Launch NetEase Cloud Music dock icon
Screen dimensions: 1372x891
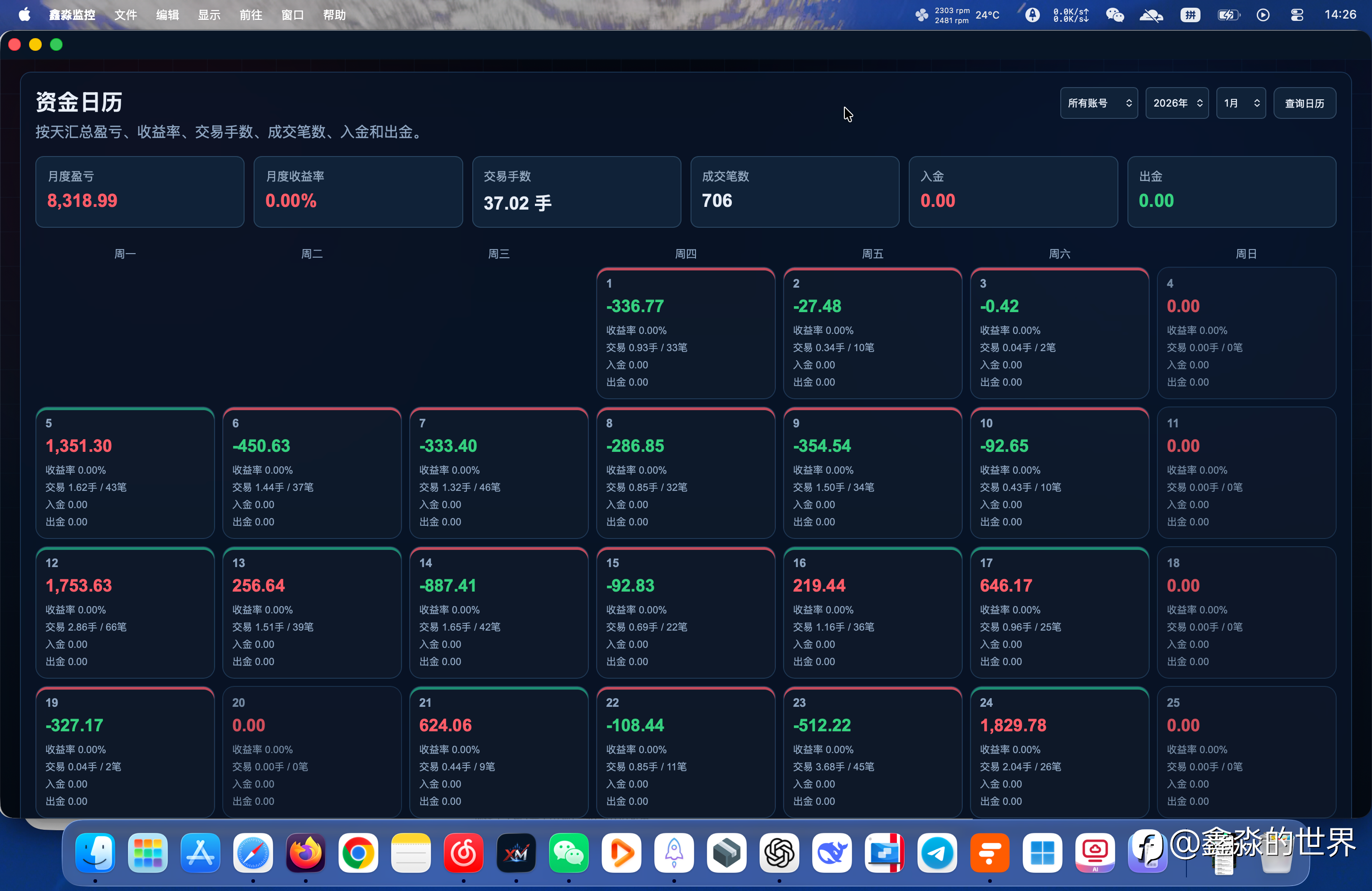tap(464, 853)
